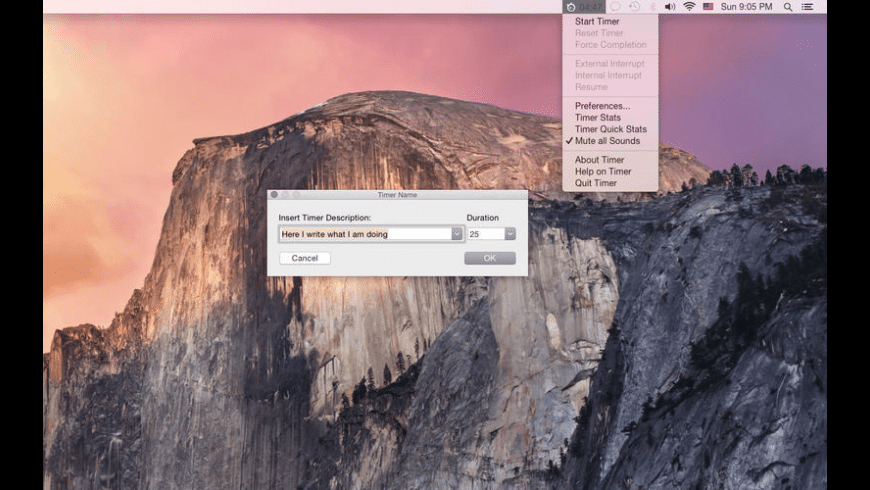Select Timer Quick Stats menu entry
The height and width of the screenshot is (490, 870).
610,129
